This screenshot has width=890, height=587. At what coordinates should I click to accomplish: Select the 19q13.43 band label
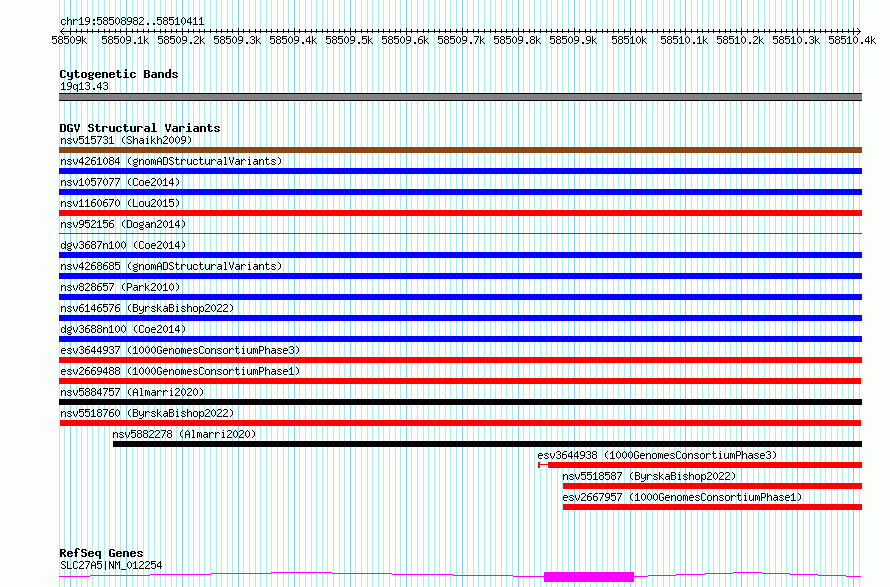(x=84, y=86)
